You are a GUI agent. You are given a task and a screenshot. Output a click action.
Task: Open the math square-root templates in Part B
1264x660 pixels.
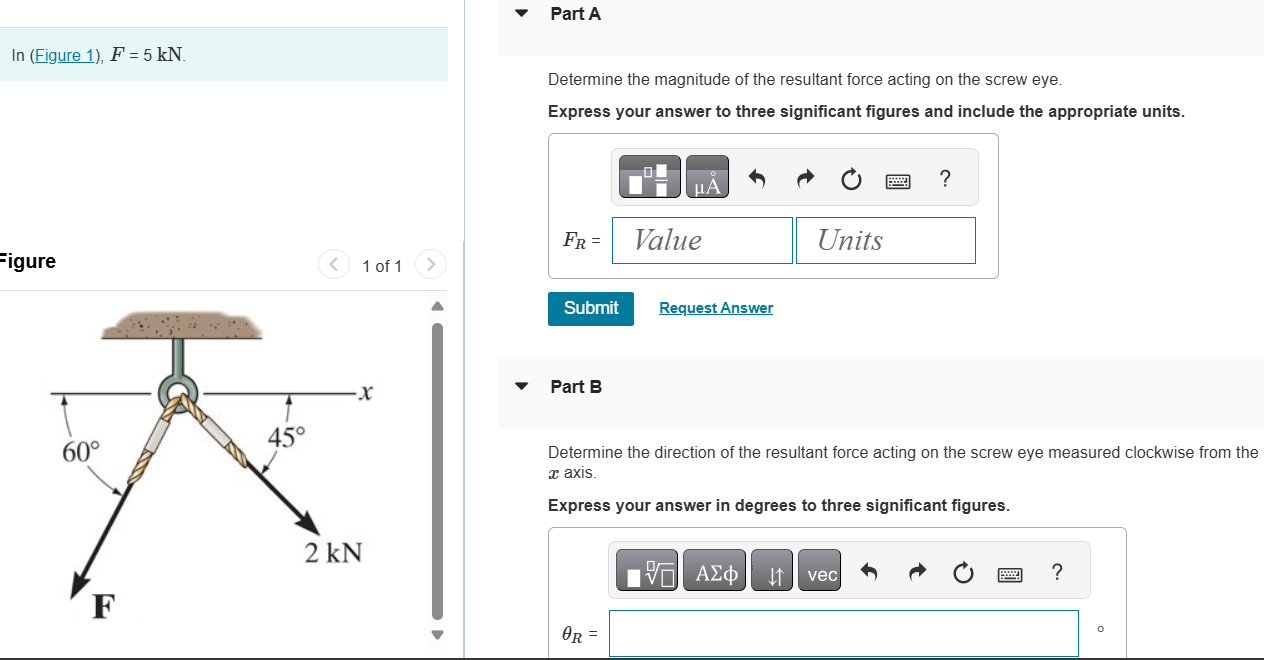[646, 571]
